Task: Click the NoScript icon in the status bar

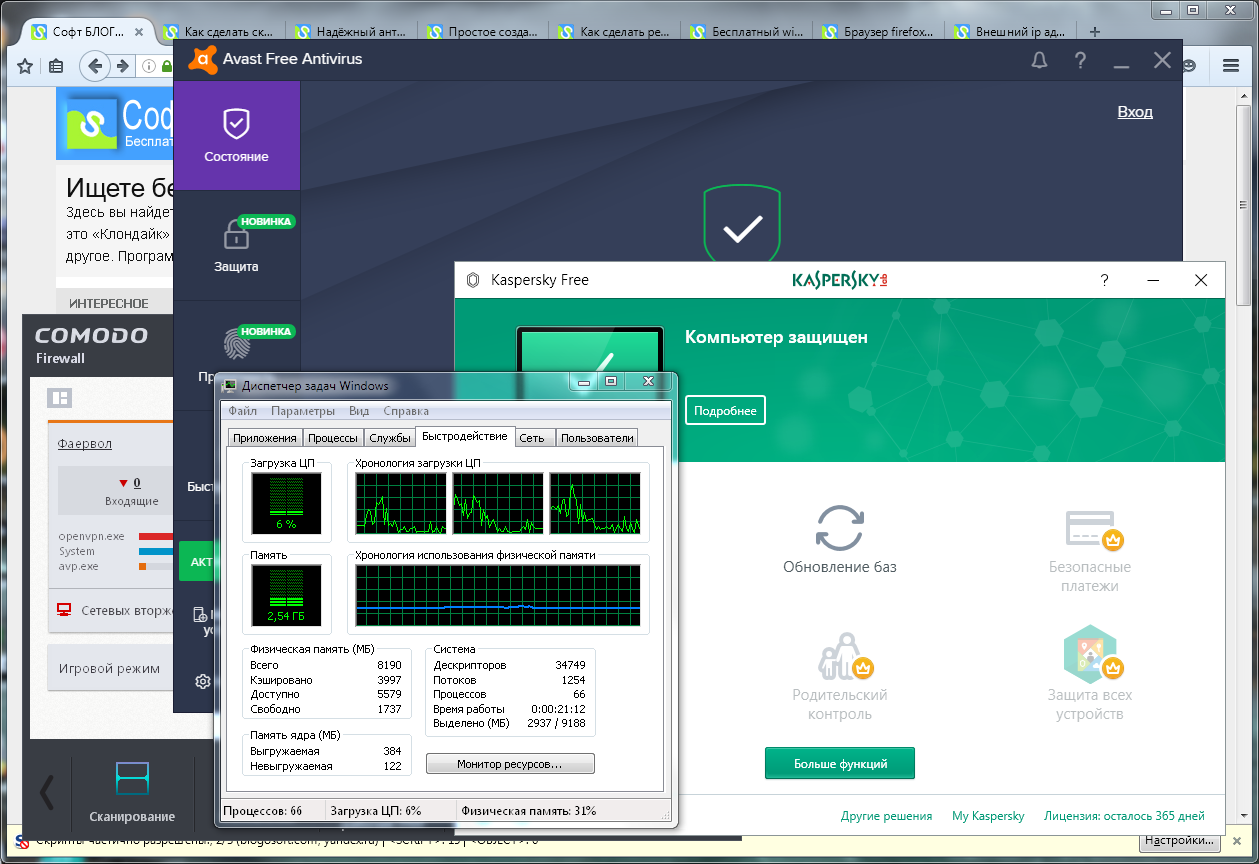Action: (23, 841)
